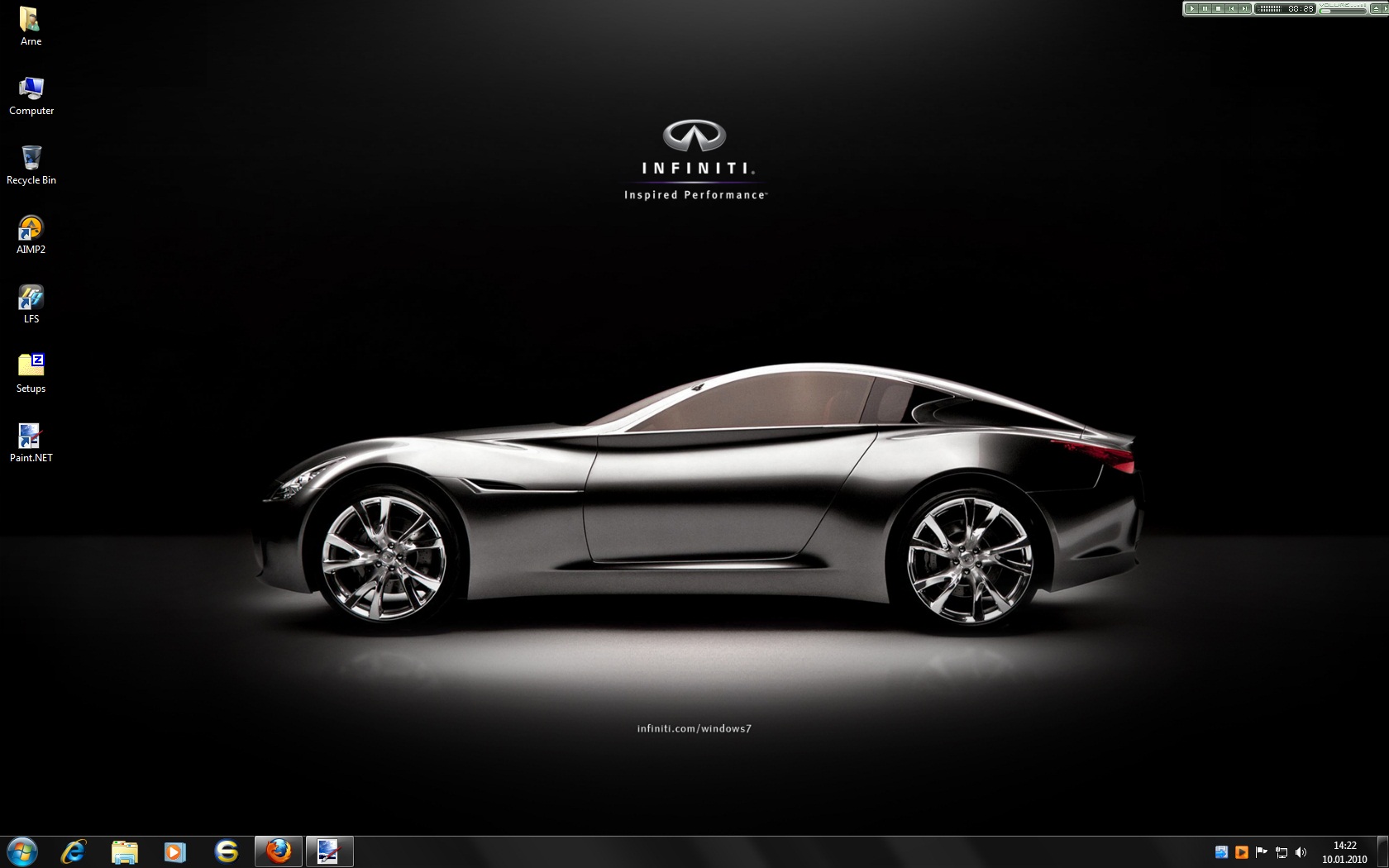Click the Show Desktop button
Viewport: 1389px width, 868px height.
(x=1382, y=851)
